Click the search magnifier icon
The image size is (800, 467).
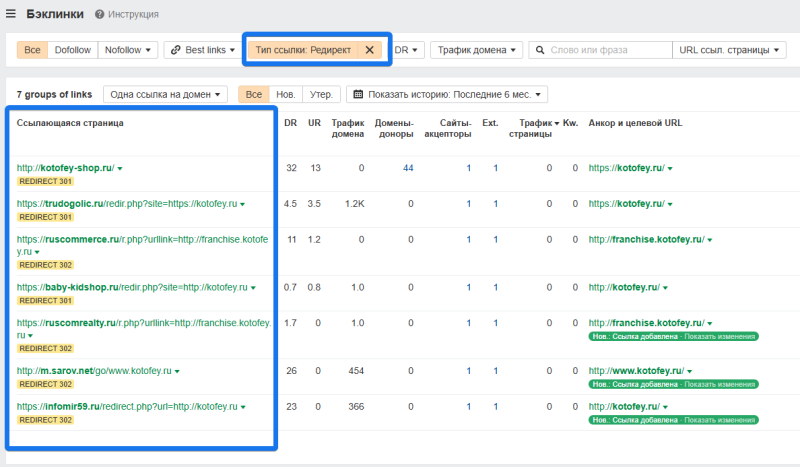point(539,50)
